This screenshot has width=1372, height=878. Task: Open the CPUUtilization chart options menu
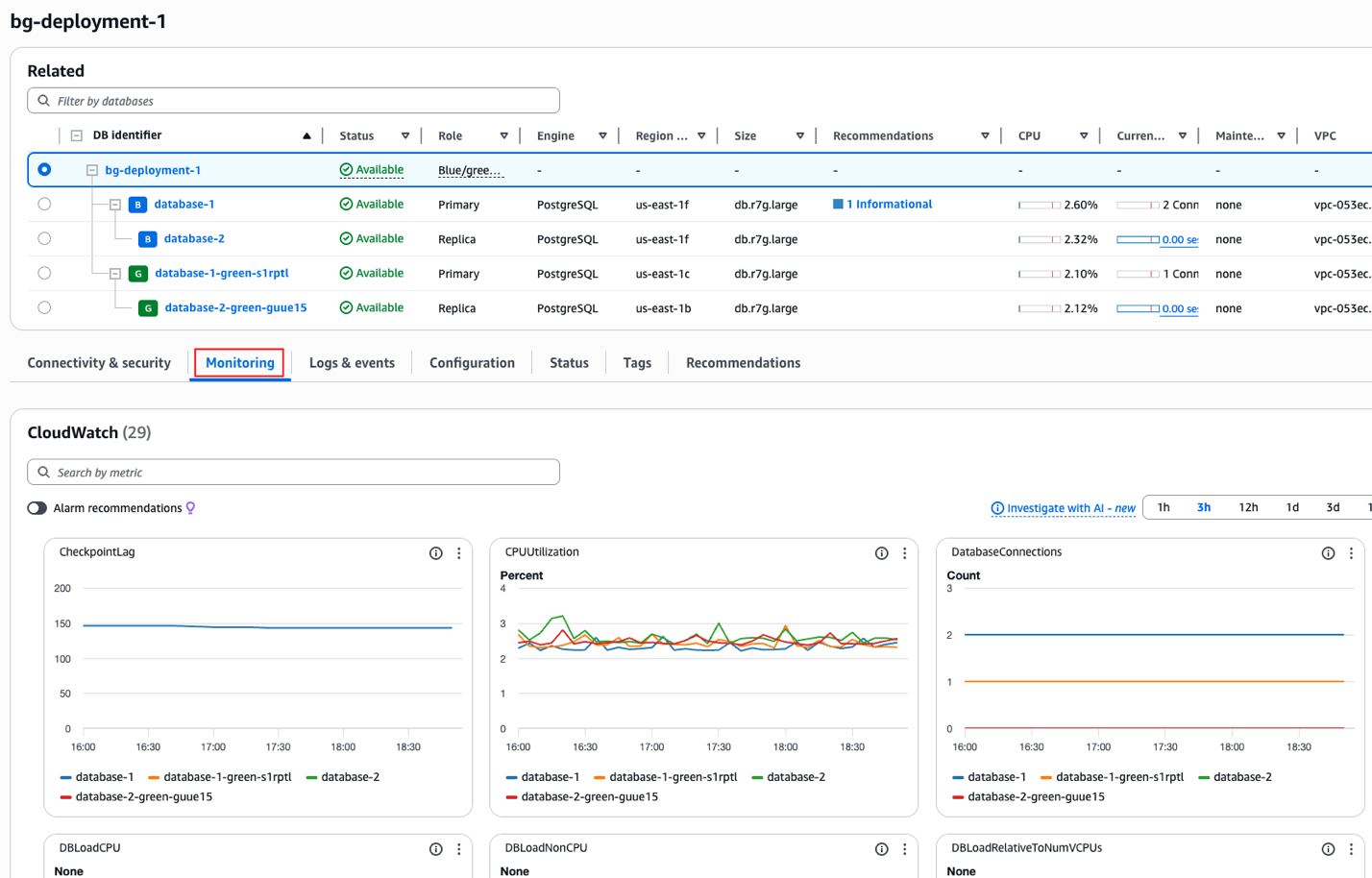coord(904,553)
